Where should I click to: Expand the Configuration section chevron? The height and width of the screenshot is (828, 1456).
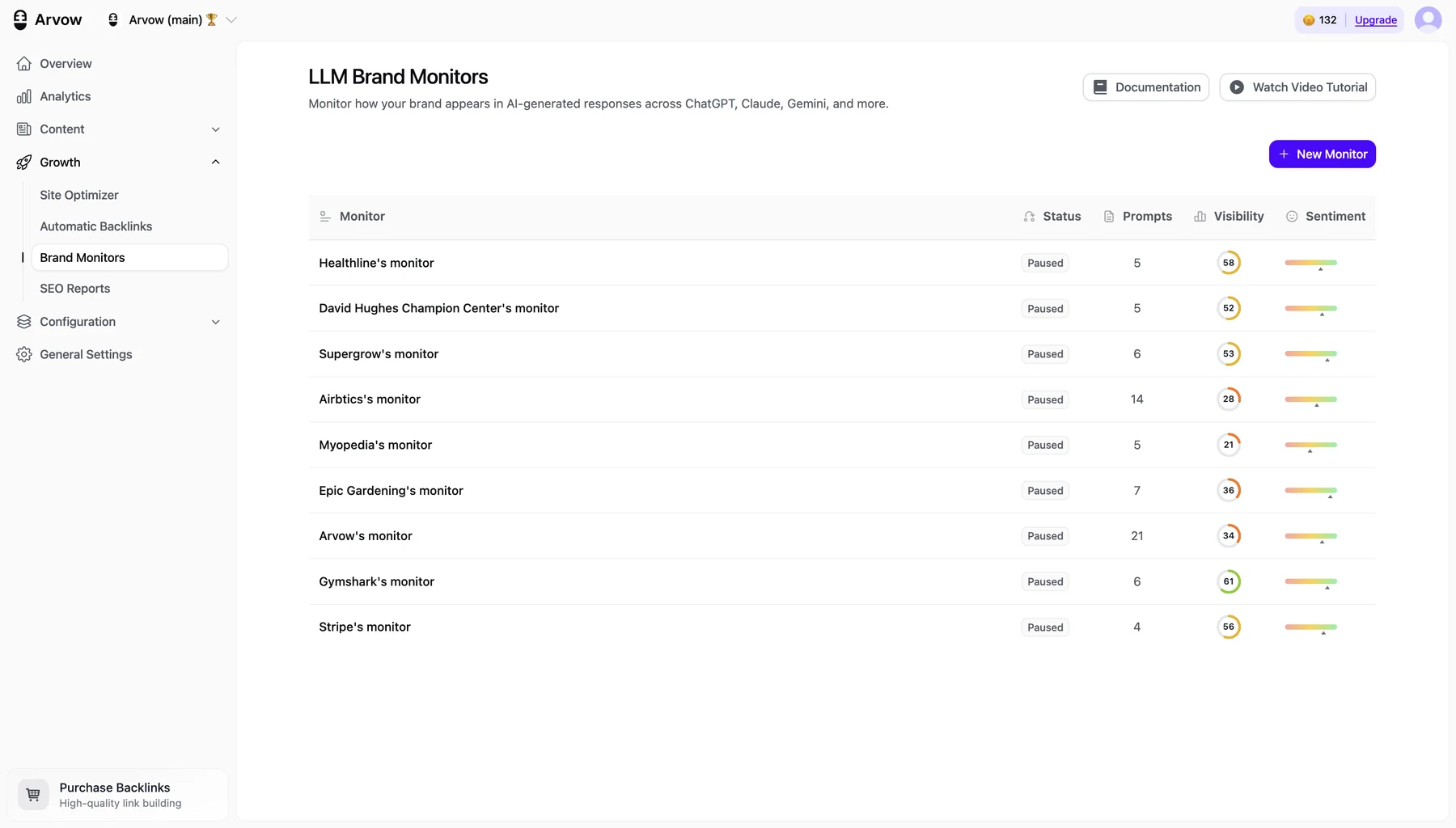[x=216, y=322]
